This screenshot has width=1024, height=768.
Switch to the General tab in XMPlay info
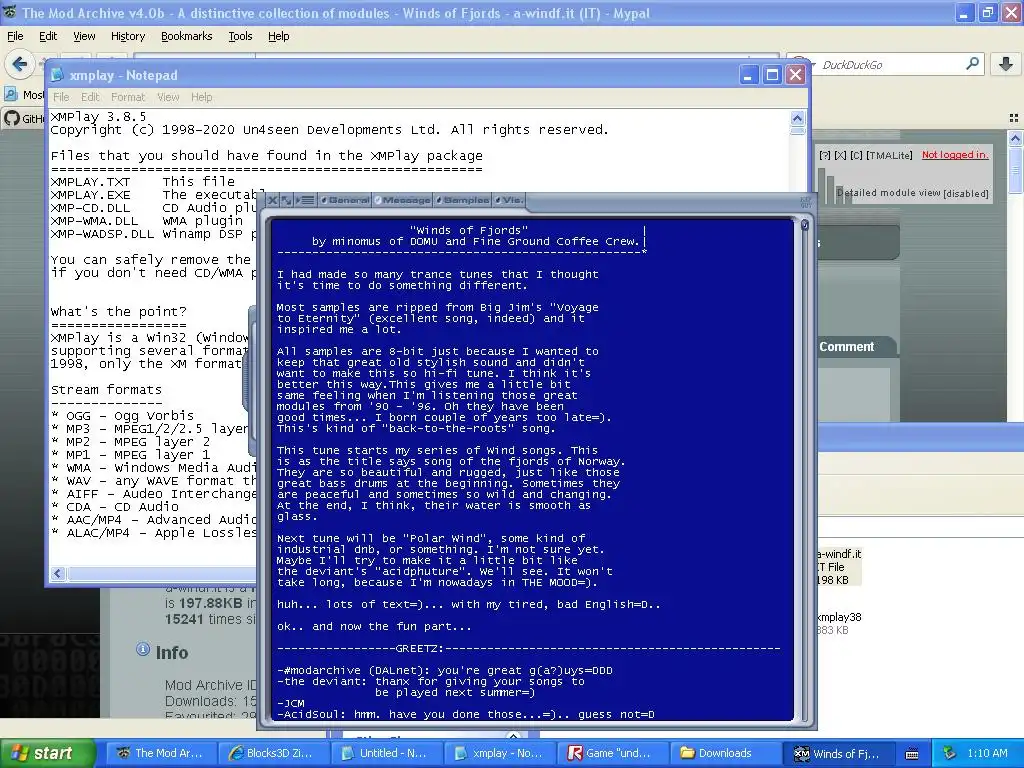tap(345, 200)
